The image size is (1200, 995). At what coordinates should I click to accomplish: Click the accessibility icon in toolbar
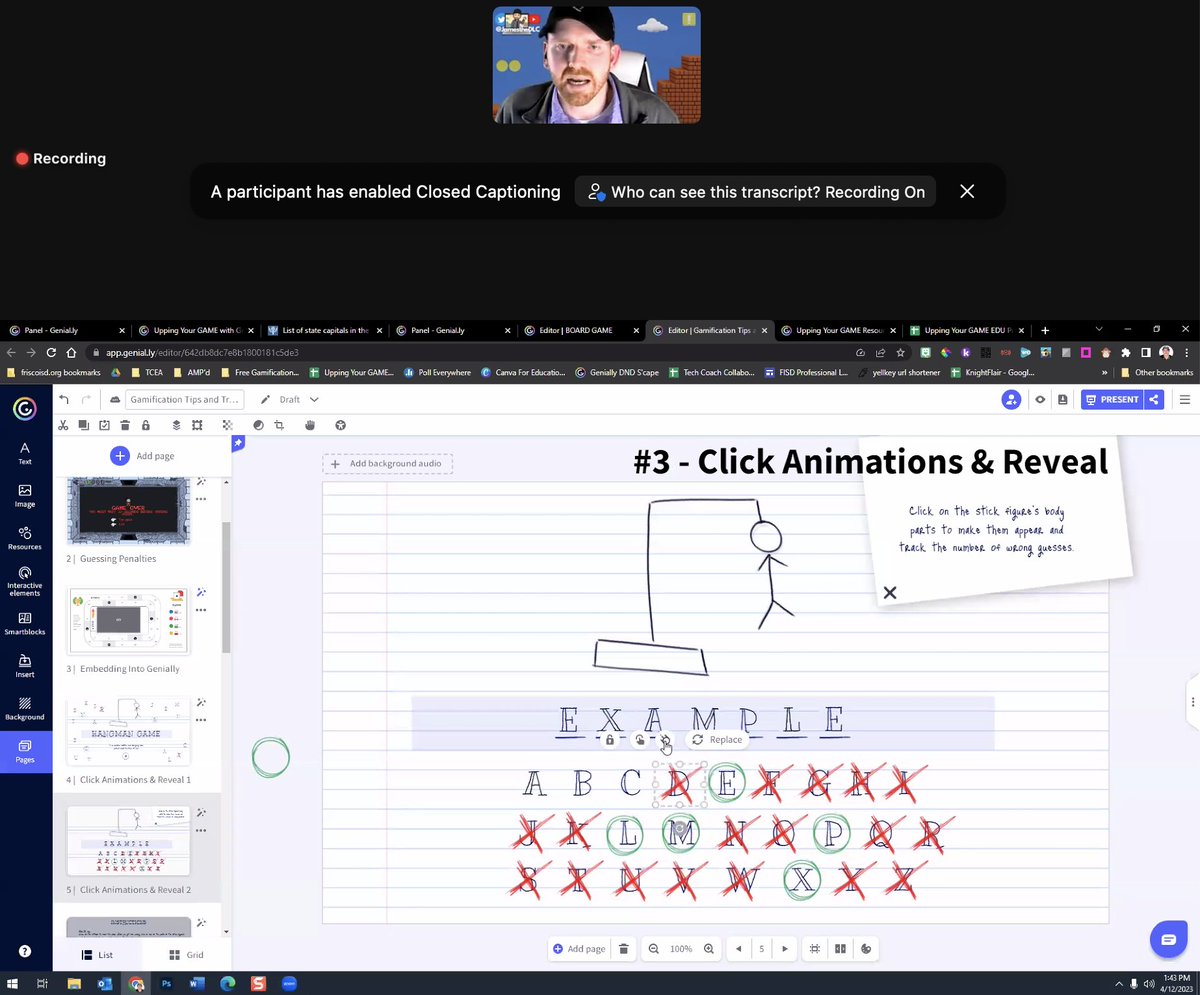pos(340,425)
